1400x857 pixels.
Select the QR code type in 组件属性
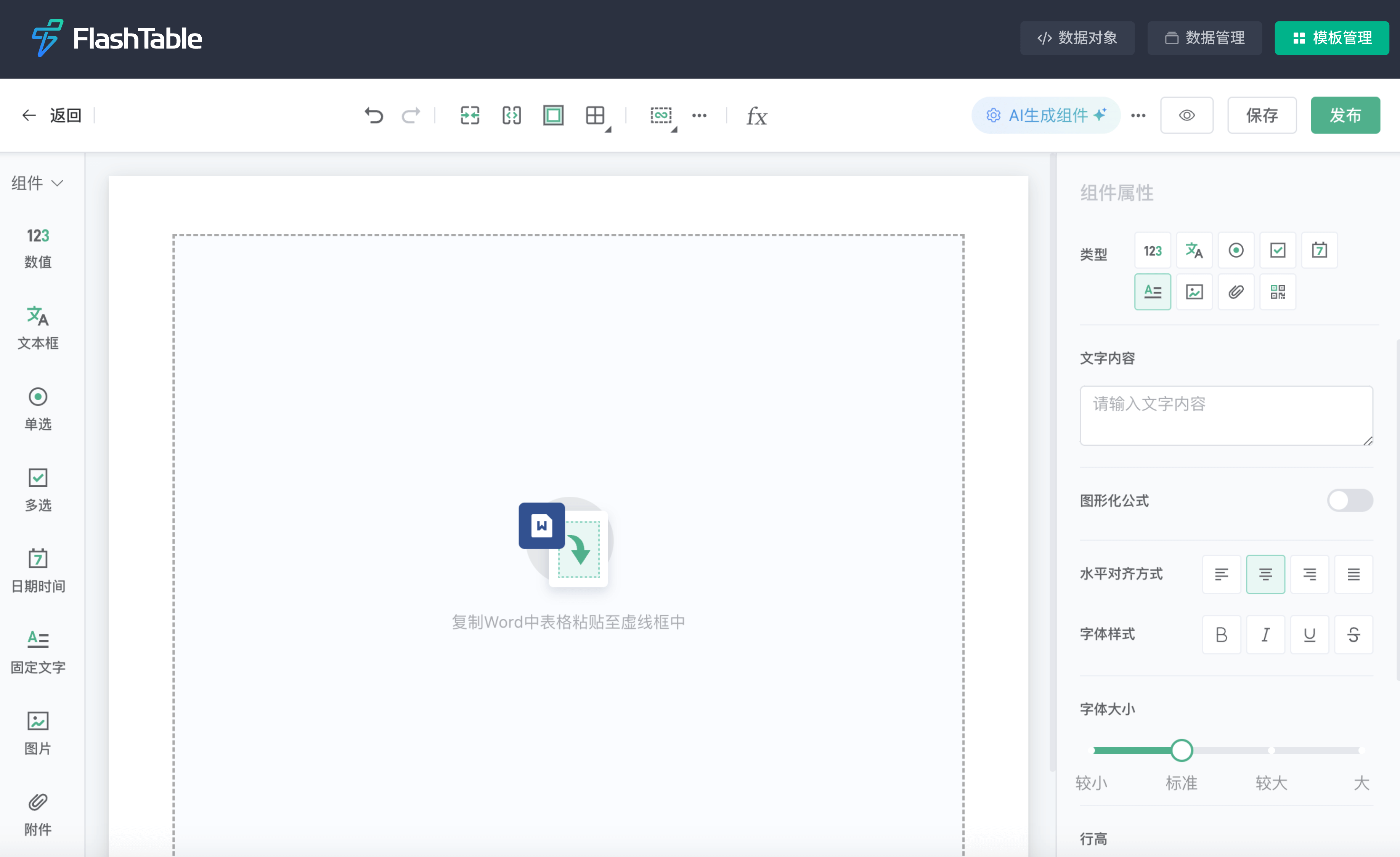pos(1278,292)
